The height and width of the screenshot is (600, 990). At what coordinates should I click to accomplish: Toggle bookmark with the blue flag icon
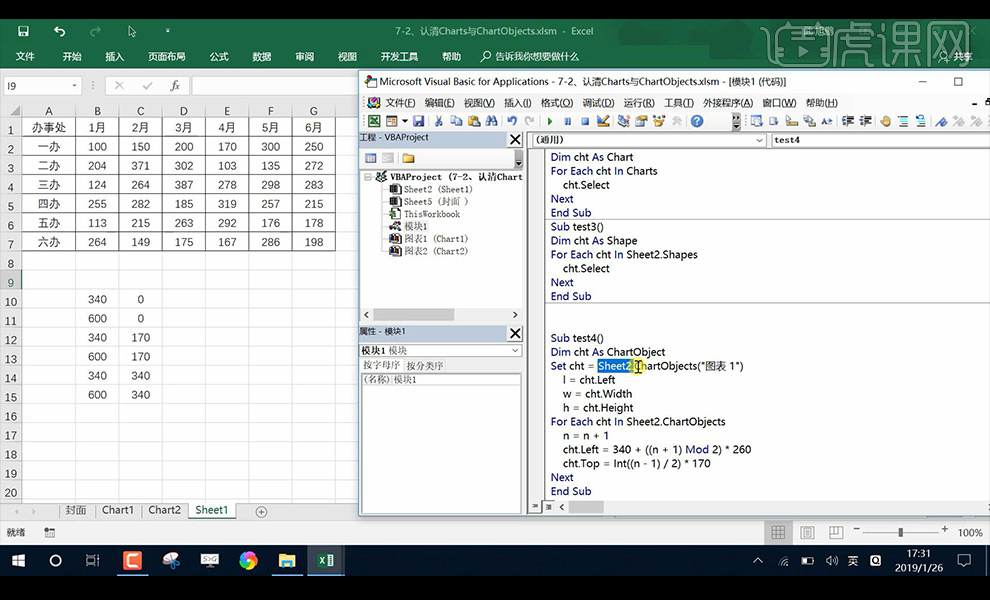(x=941, y=121)
